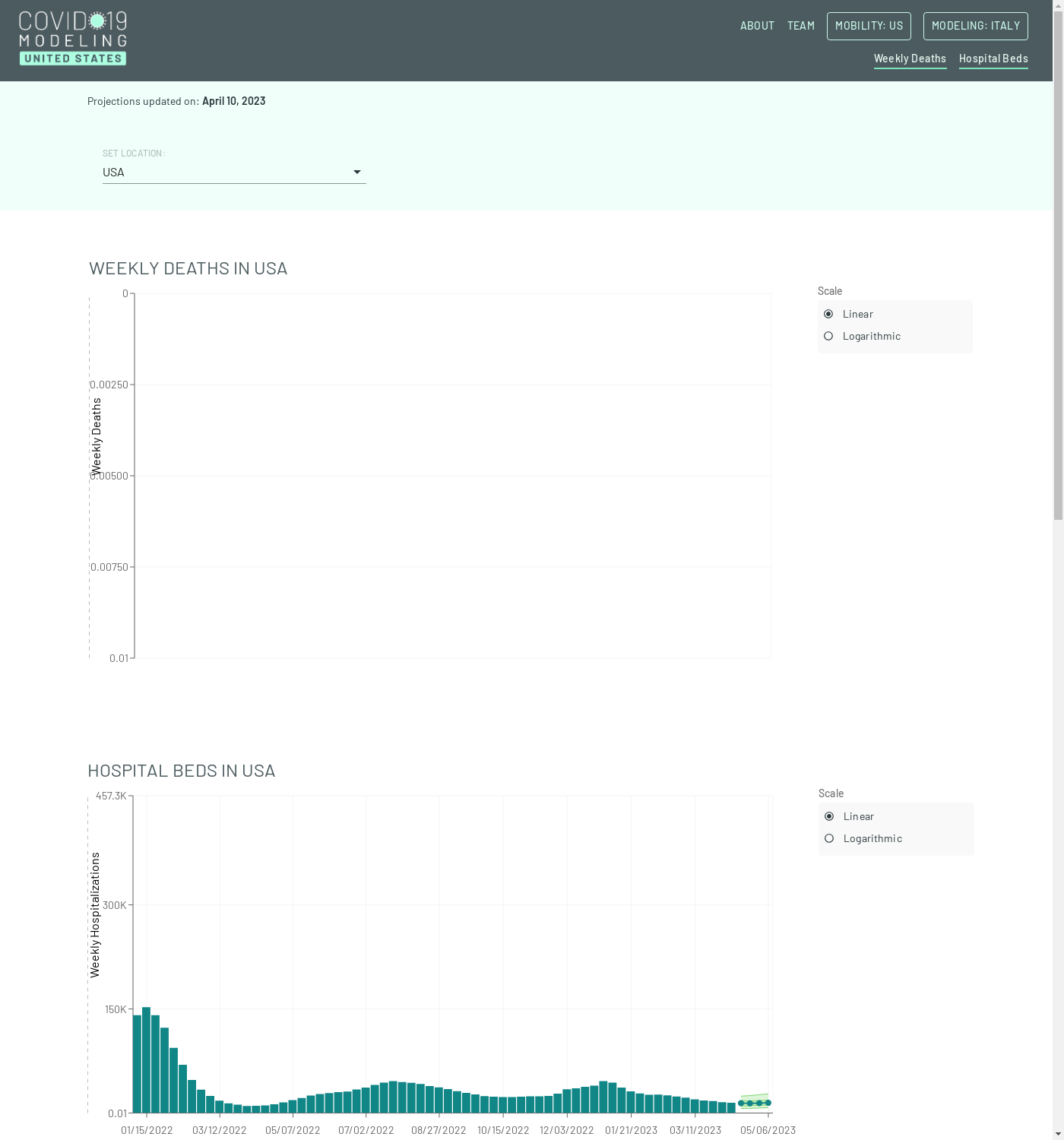The height and width of the screenshot is (1140, 1064).
Task: Click the MODELING: ITALY button
Action: [x=975, y=26]
